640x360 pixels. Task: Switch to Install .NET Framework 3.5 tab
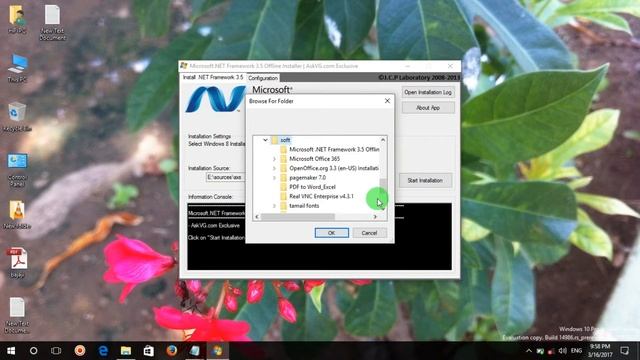(213, 77)
